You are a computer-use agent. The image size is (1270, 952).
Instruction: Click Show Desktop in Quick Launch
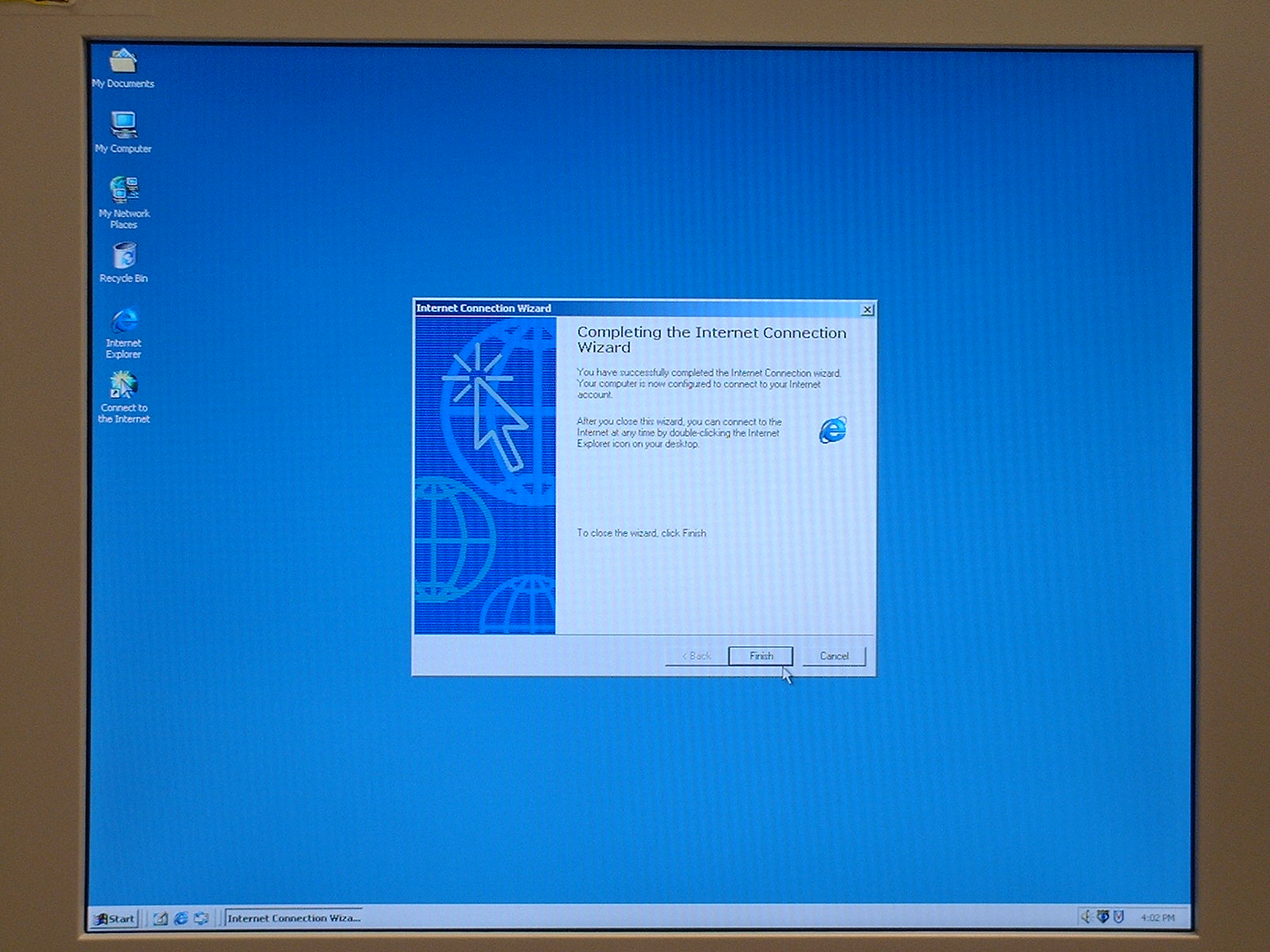[160, 918]
